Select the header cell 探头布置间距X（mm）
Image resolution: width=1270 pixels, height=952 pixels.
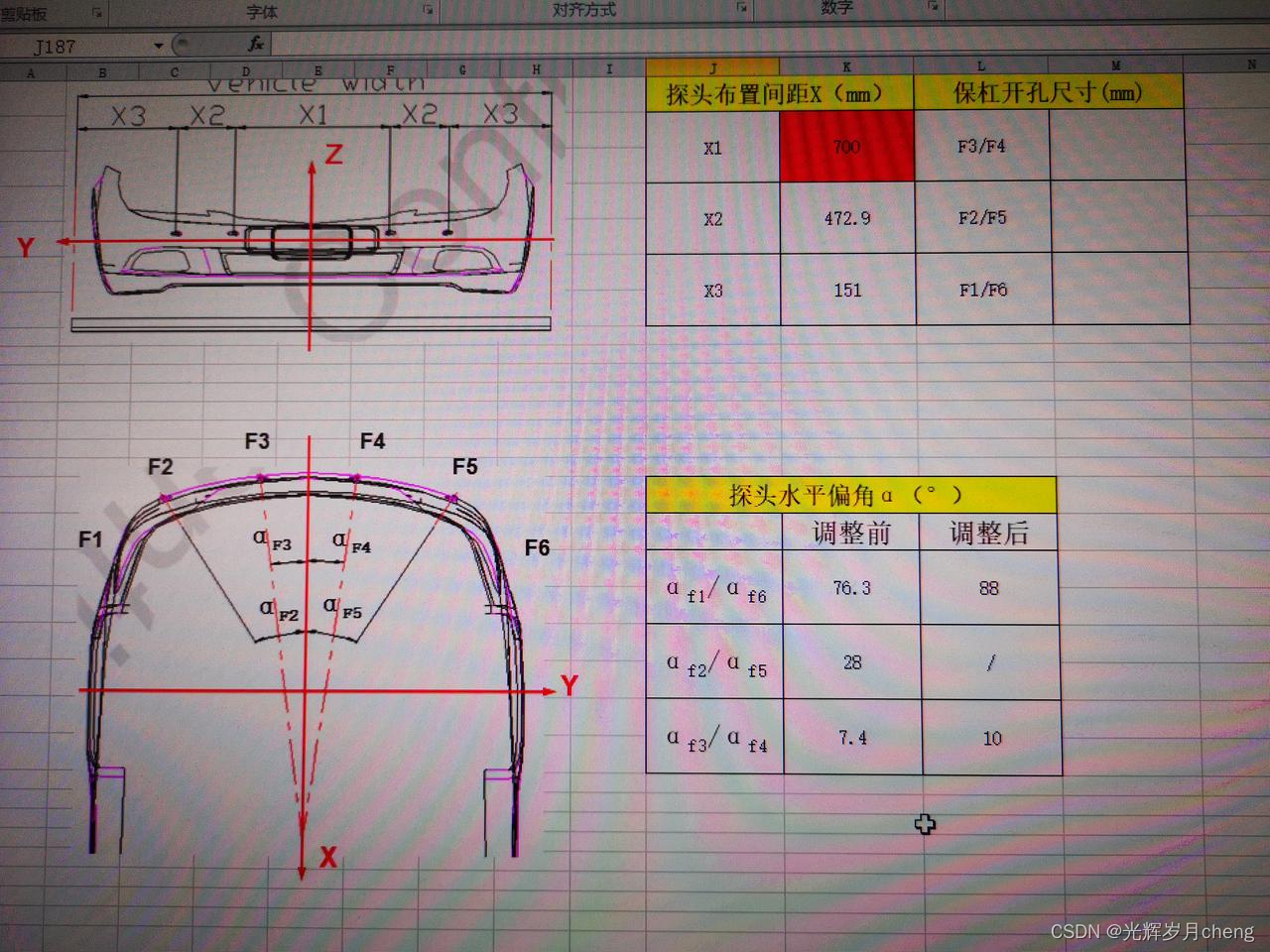tap(779, 94)
